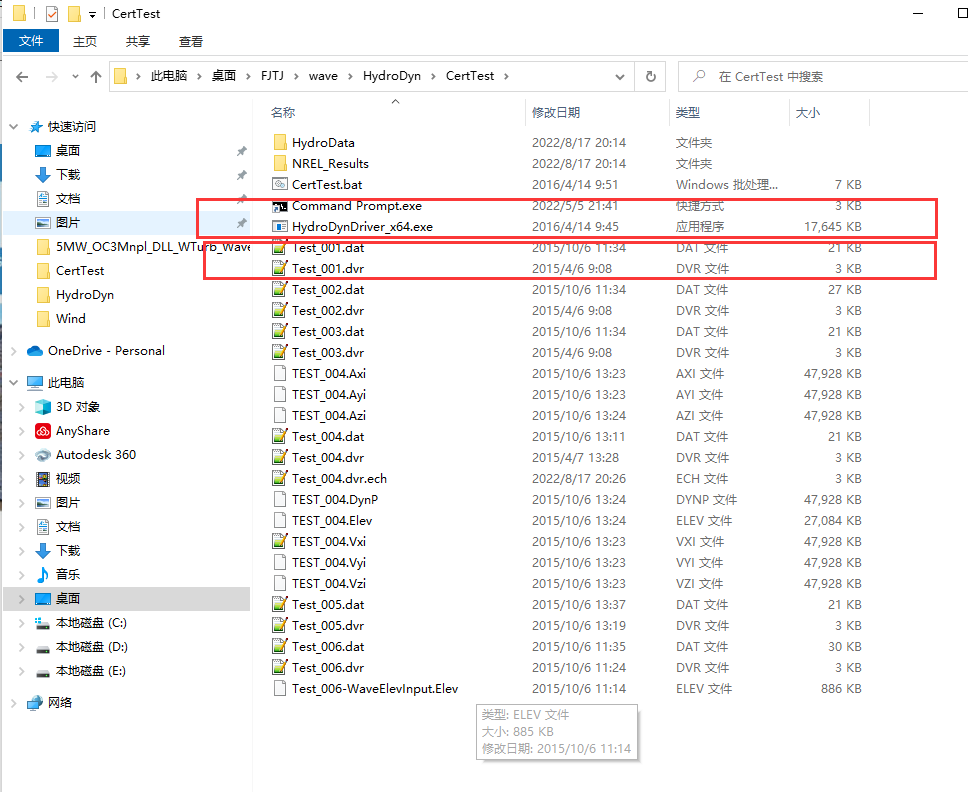Open the 查看 ribbon tab
Screen dimensions: 968x792
tap(191, 41)
